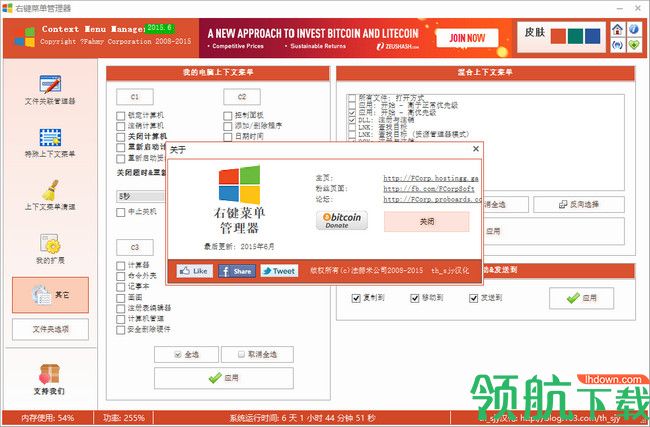Click the Facebook Like button
Screen dimensions: 650x427
194,271
